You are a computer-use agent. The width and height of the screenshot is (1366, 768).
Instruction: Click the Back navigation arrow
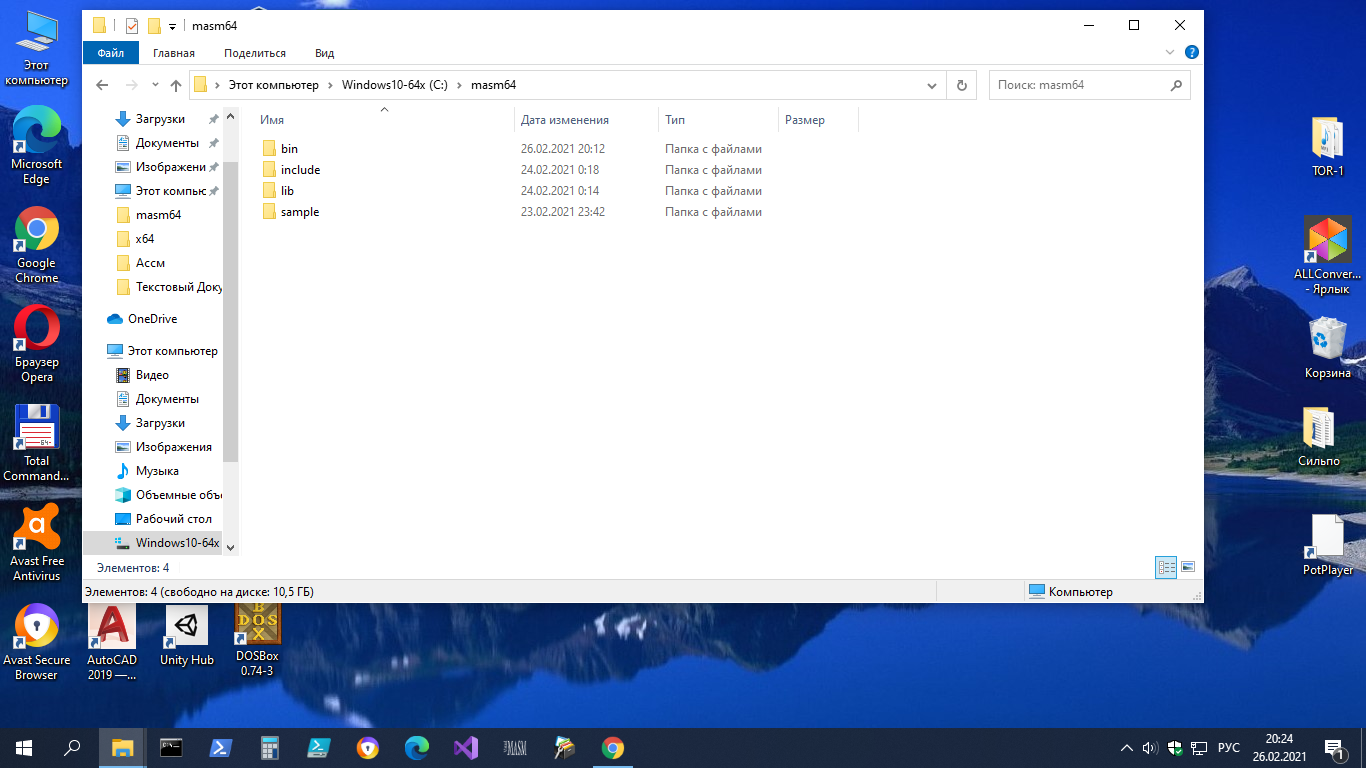click(x=102, y=85)
